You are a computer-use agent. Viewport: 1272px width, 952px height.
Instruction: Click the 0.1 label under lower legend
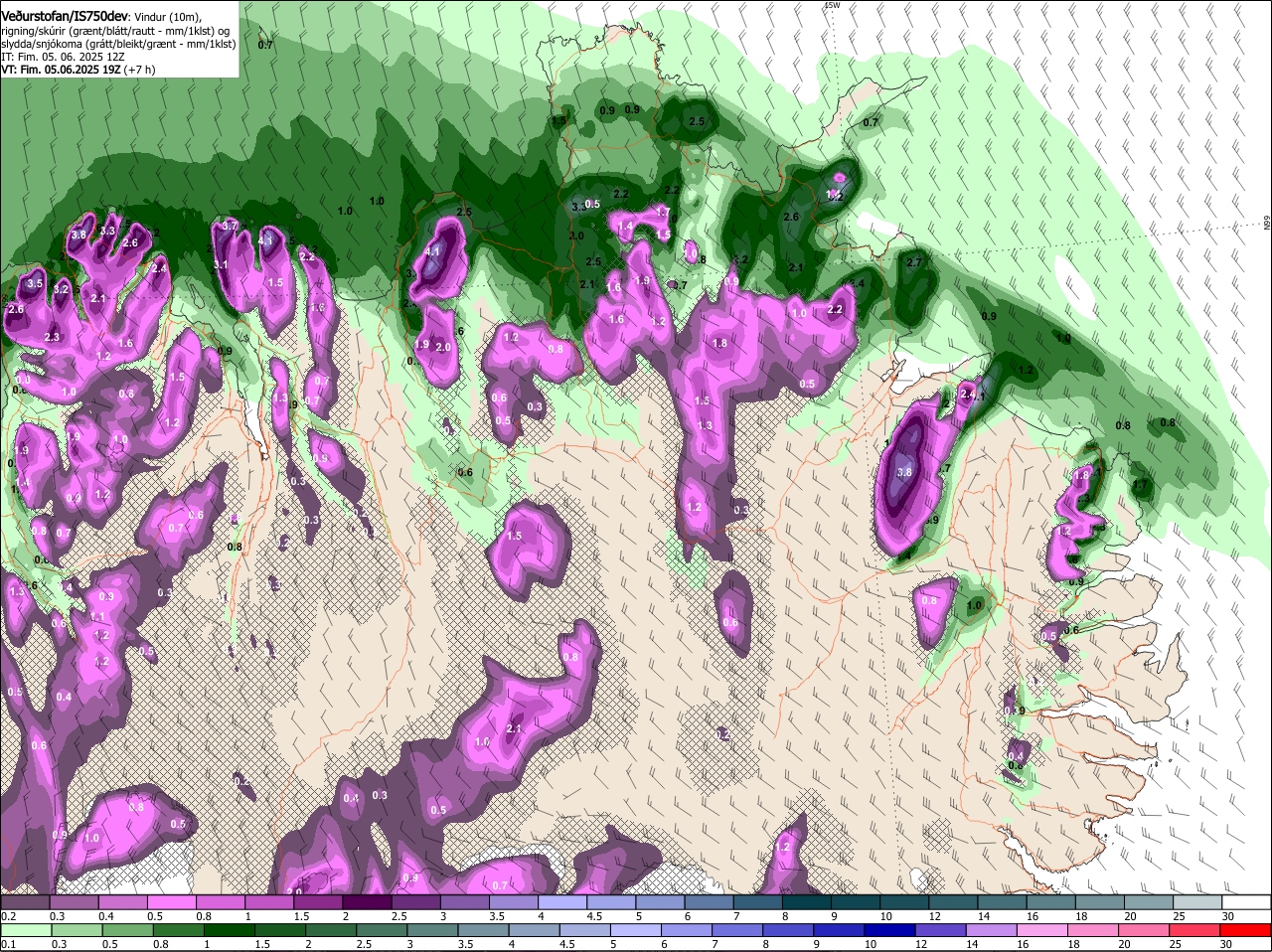8,944
